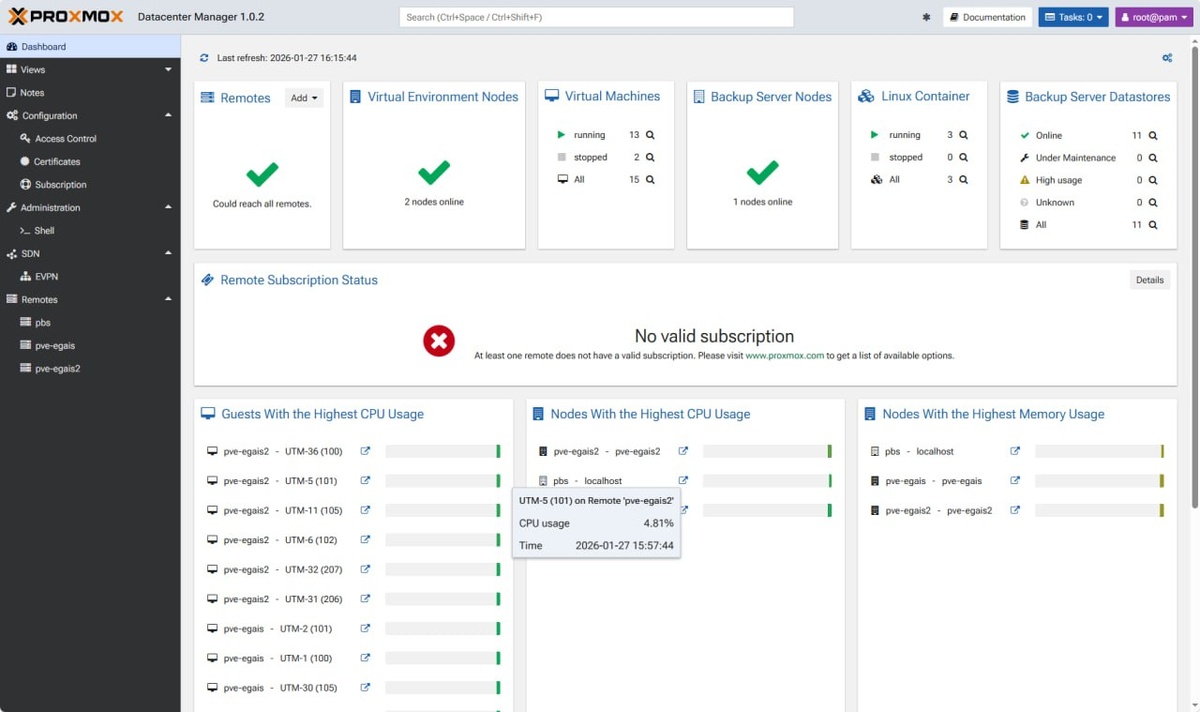This screenshot has width=1200, height=712.
Task: Click the refresh icon beside Last refresh
Action: pos(204,58)
